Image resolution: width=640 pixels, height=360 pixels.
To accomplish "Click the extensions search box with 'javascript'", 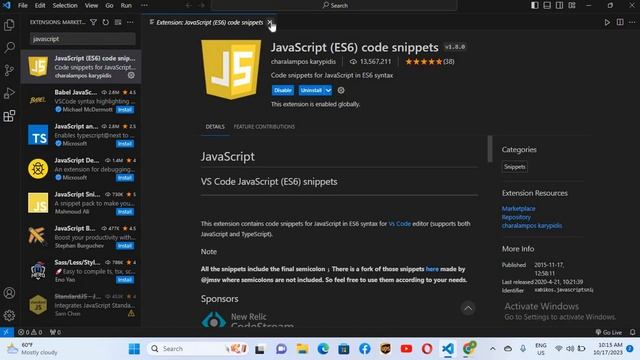I will coord(82,39).
